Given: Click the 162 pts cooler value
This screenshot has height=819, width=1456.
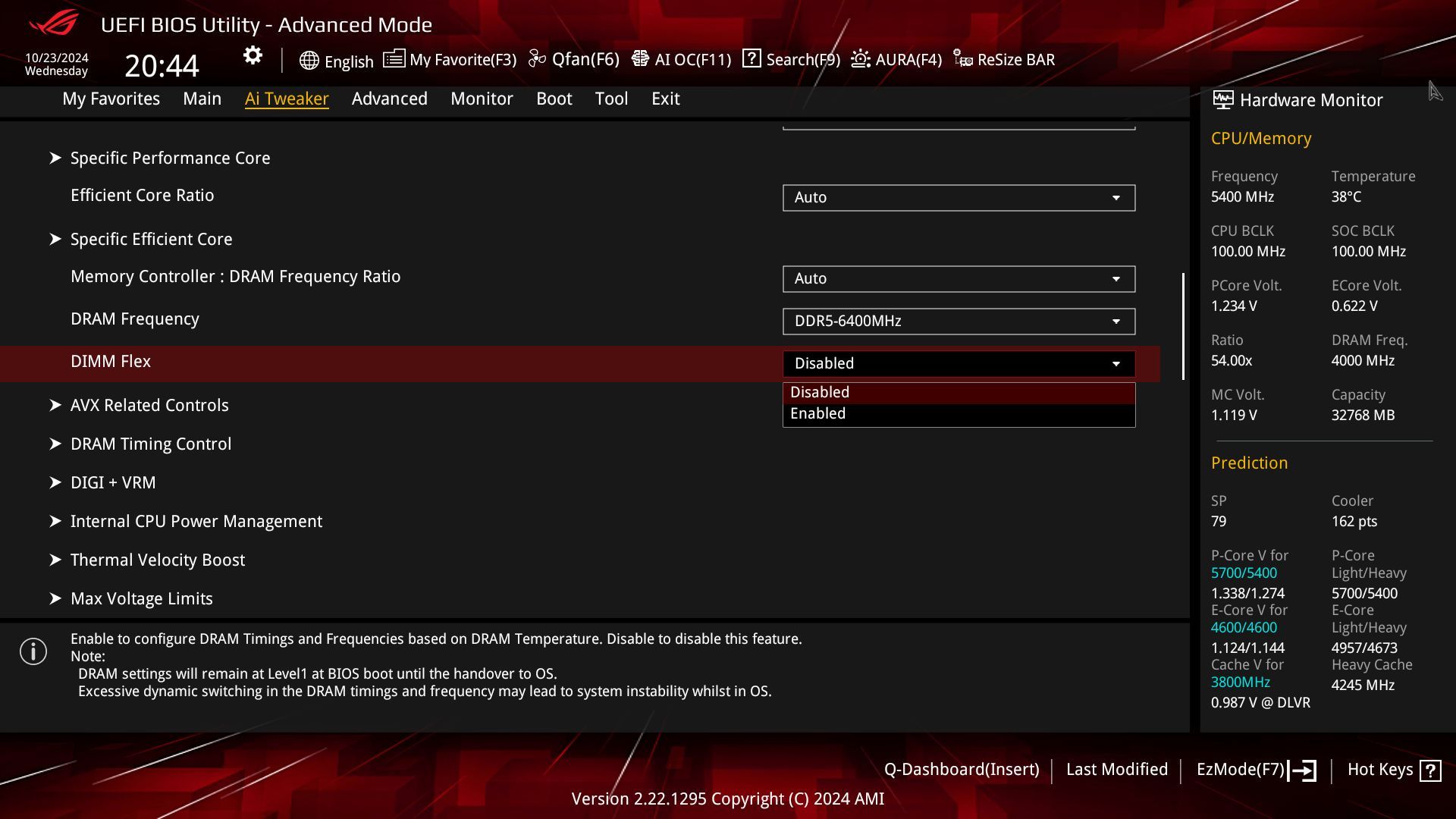Looking at the screenshot, I should [1354, 521].
